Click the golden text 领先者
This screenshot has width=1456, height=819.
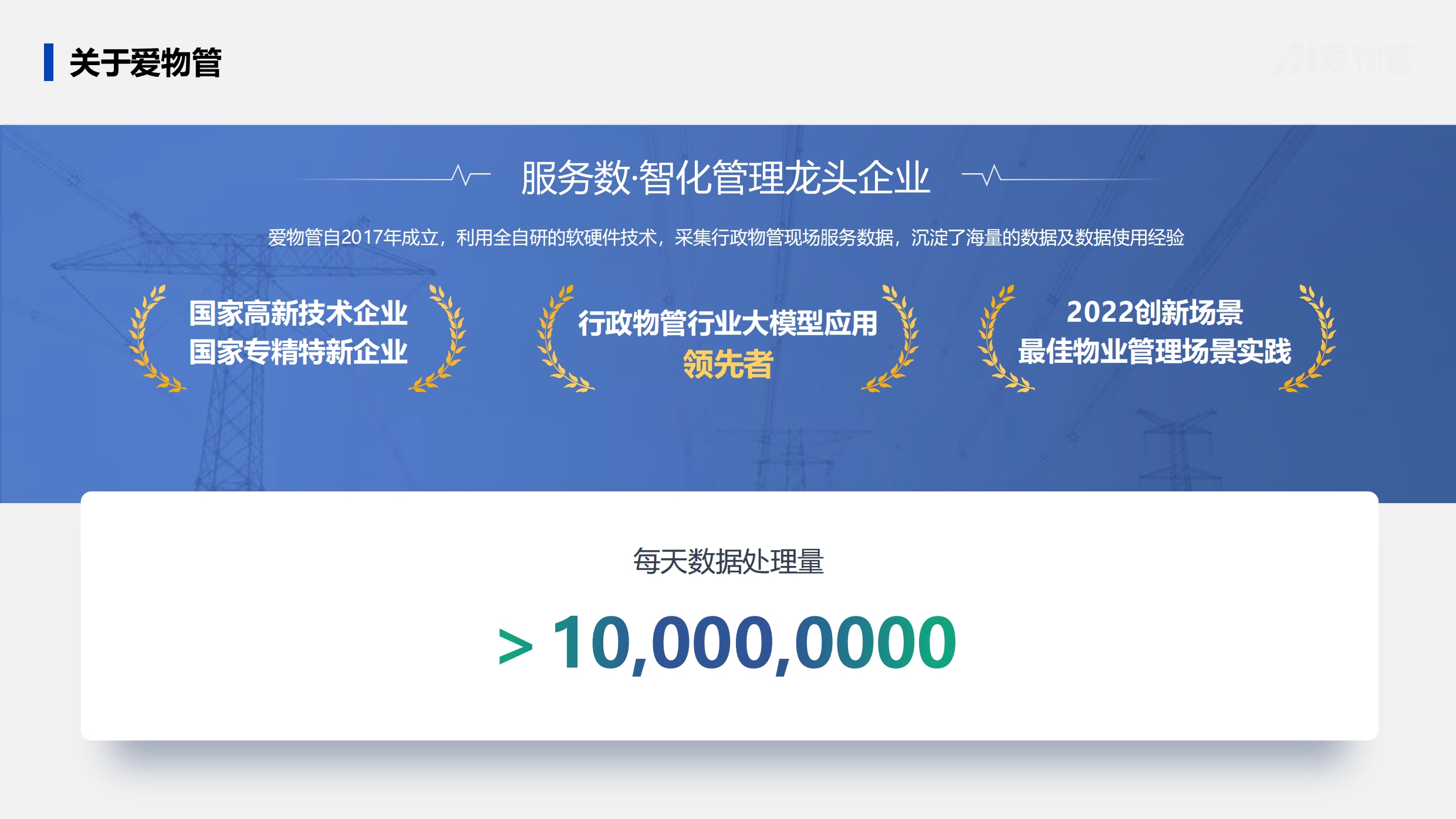click(x=728, y=364)
